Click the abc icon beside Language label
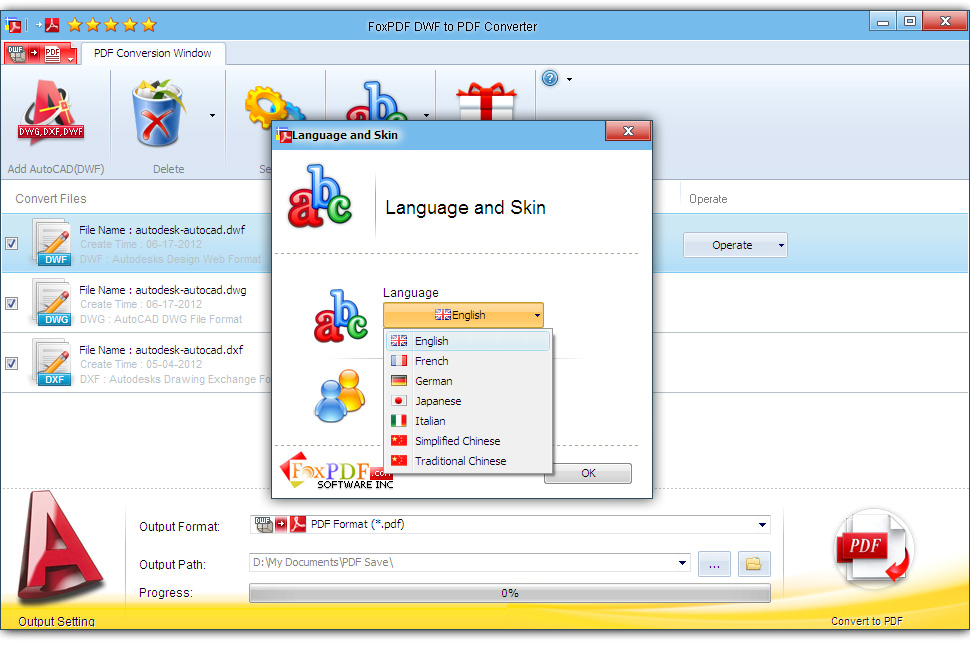The width and height of the screenshot is (970, 645). point(340,316)
